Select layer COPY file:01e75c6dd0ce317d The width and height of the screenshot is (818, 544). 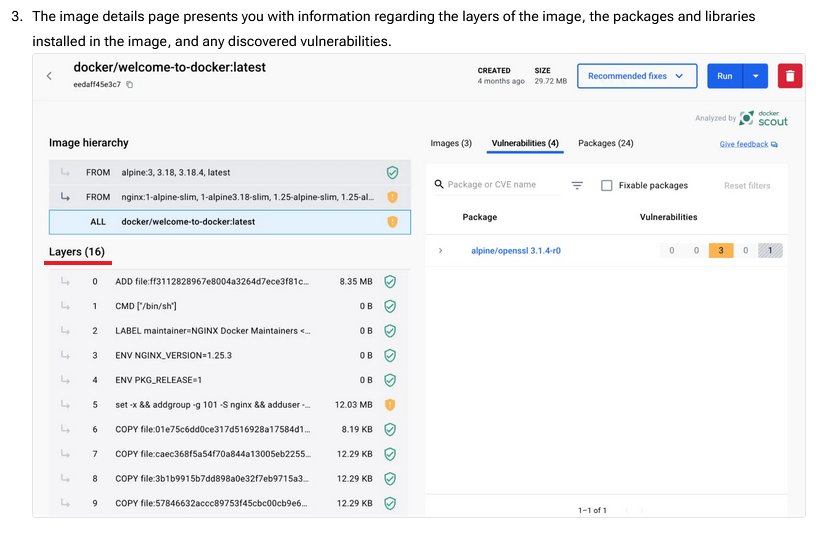[230, 429]
